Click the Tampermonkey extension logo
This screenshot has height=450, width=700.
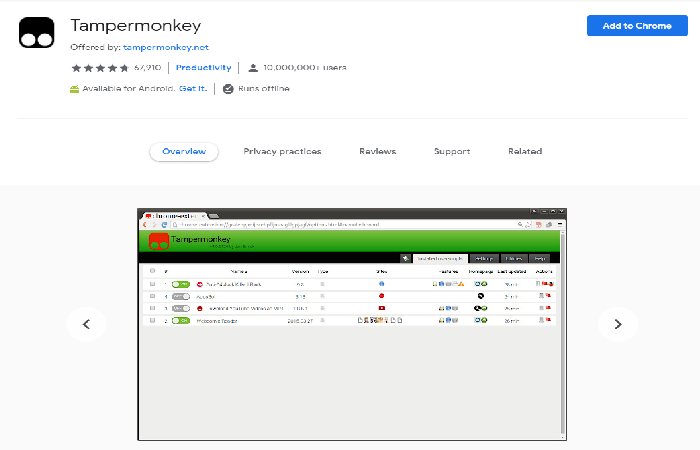click(37, 33)
